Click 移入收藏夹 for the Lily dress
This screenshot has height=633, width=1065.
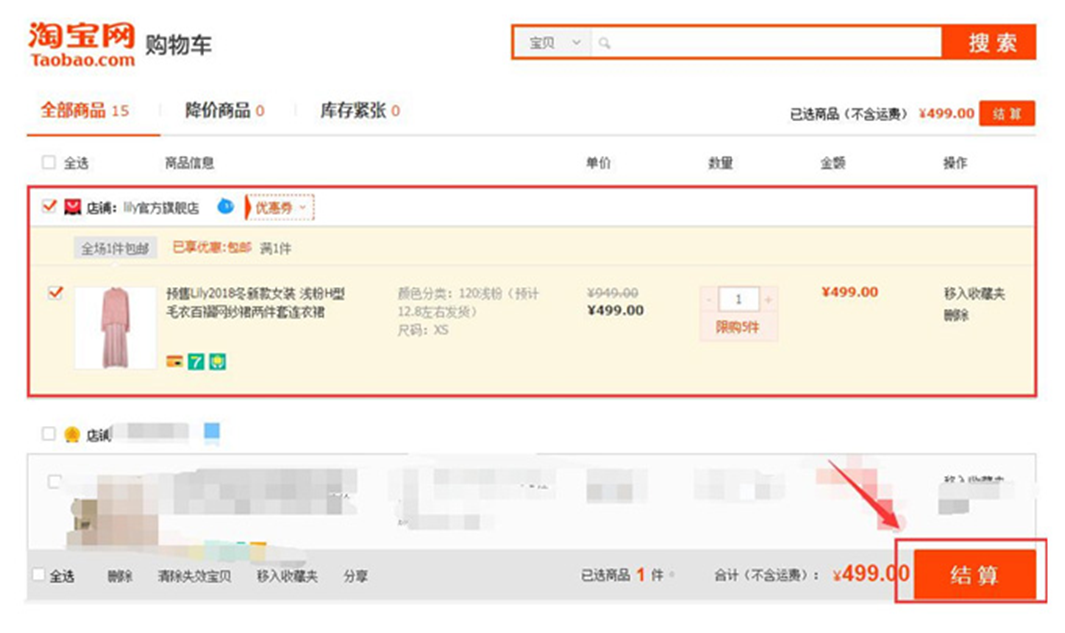click(974, 294)
